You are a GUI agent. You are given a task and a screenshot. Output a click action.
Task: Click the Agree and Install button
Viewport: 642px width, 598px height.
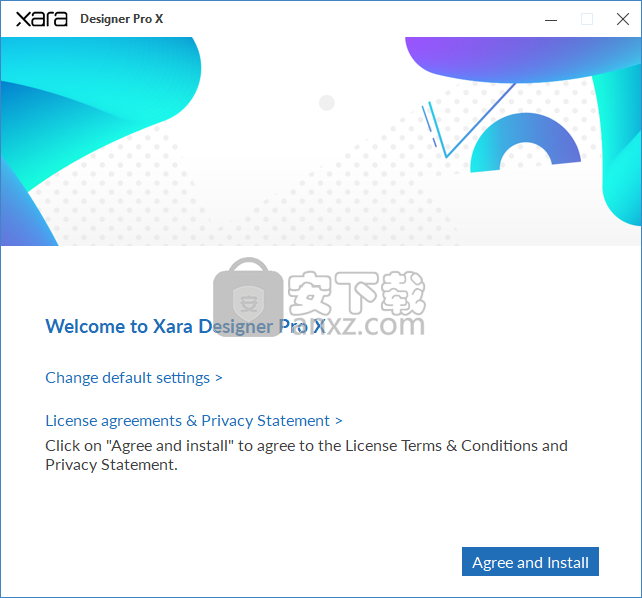530,562
